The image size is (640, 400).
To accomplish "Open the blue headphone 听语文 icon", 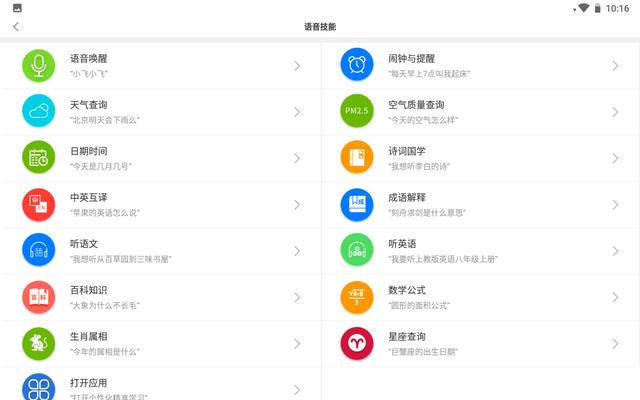I will pos(38,250).
